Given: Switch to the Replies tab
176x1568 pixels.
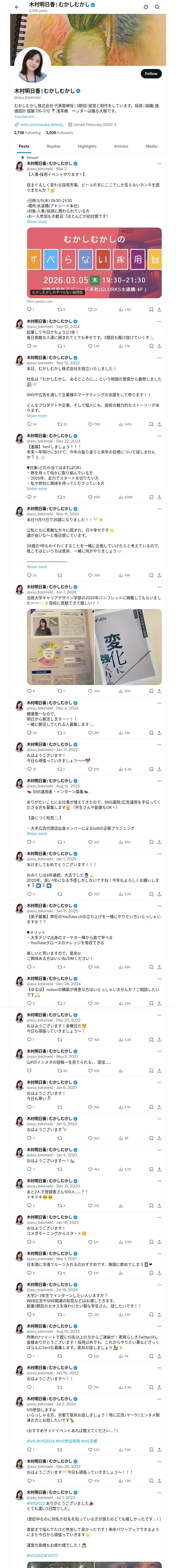Looking at the screenshot, I should coord(53,146).
